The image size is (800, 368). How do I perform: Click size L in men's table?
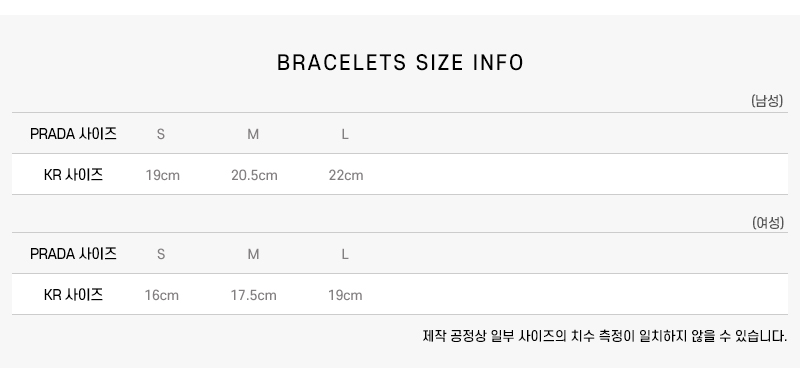coord(345,134)
